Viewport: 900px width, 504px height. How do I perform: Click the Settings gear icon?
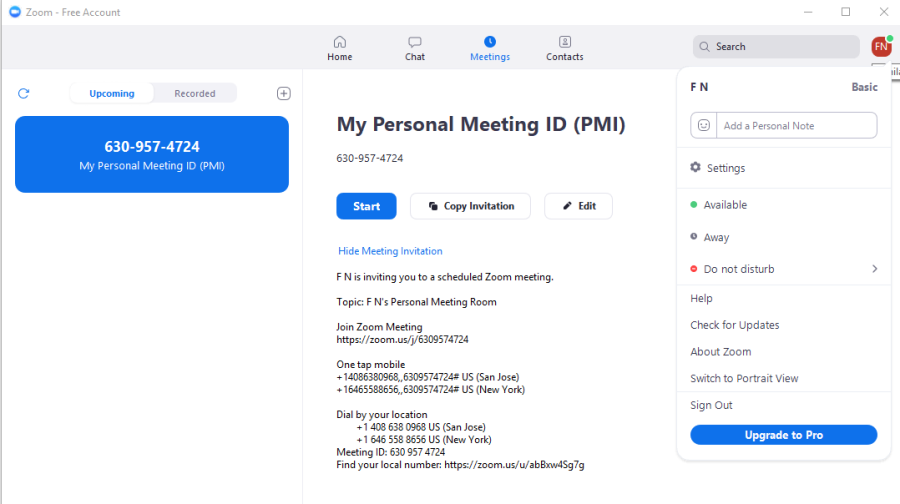point(695,167)
